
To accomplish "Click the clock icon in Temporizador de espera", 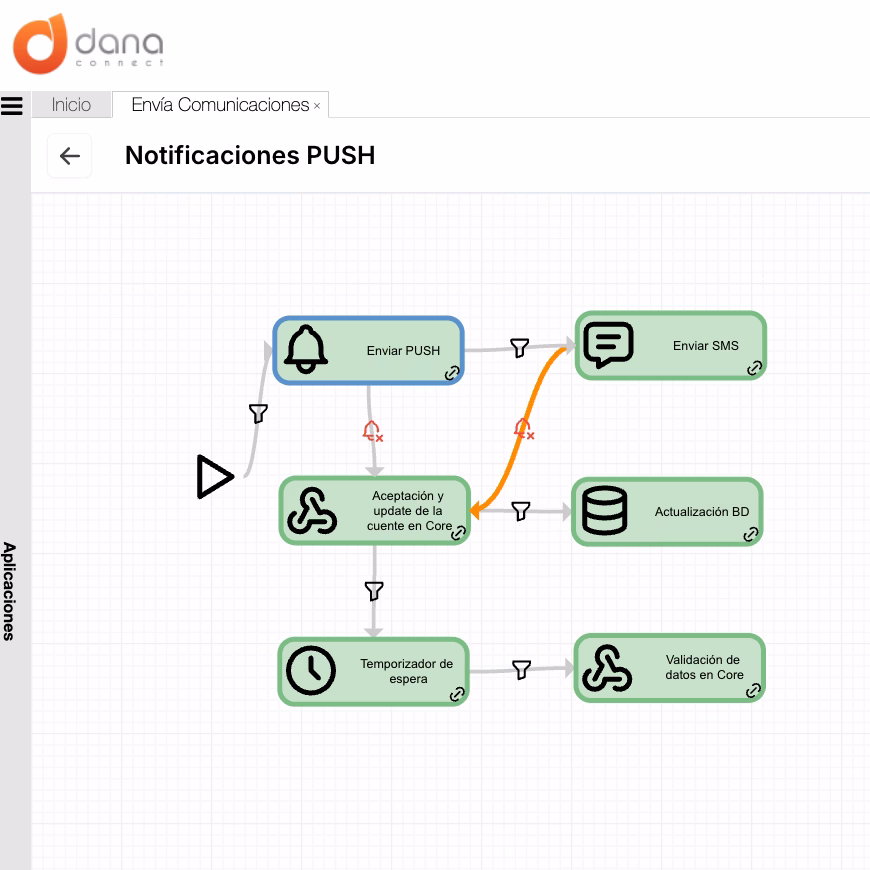I will tap(311, 670).
